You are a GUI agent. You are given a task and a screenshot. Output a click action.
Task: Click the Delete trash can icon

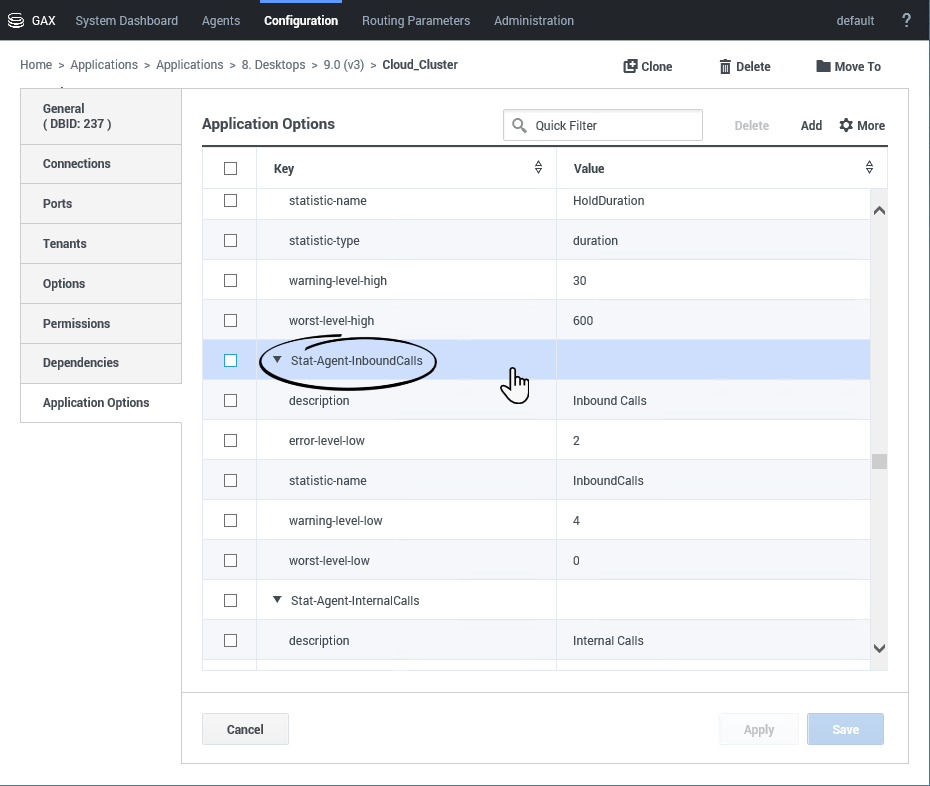coord(725,66)
